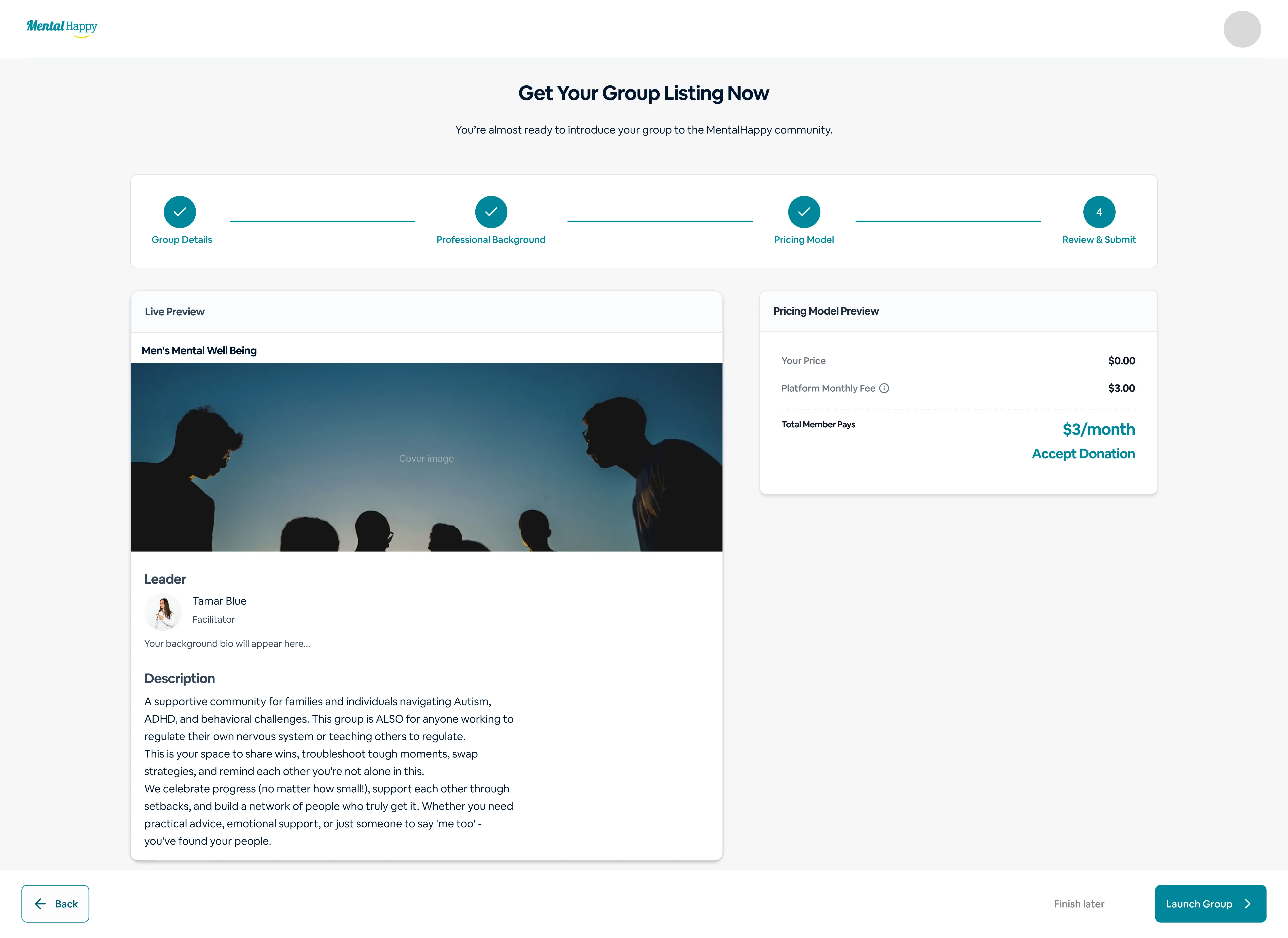The image size is (1288, 938).
Task: Click the $3/month total price
Action: [1098, 429]
